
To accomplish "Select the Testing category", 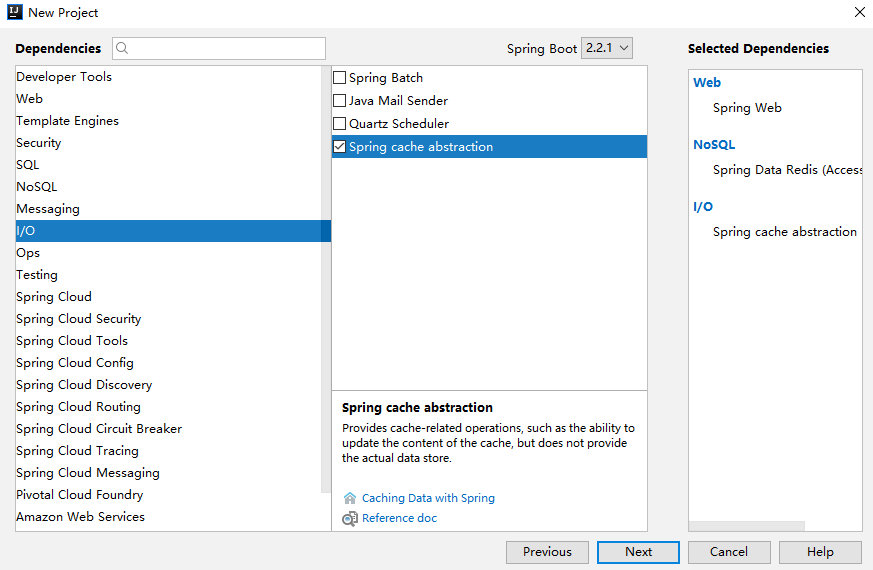I will point(168,274).
